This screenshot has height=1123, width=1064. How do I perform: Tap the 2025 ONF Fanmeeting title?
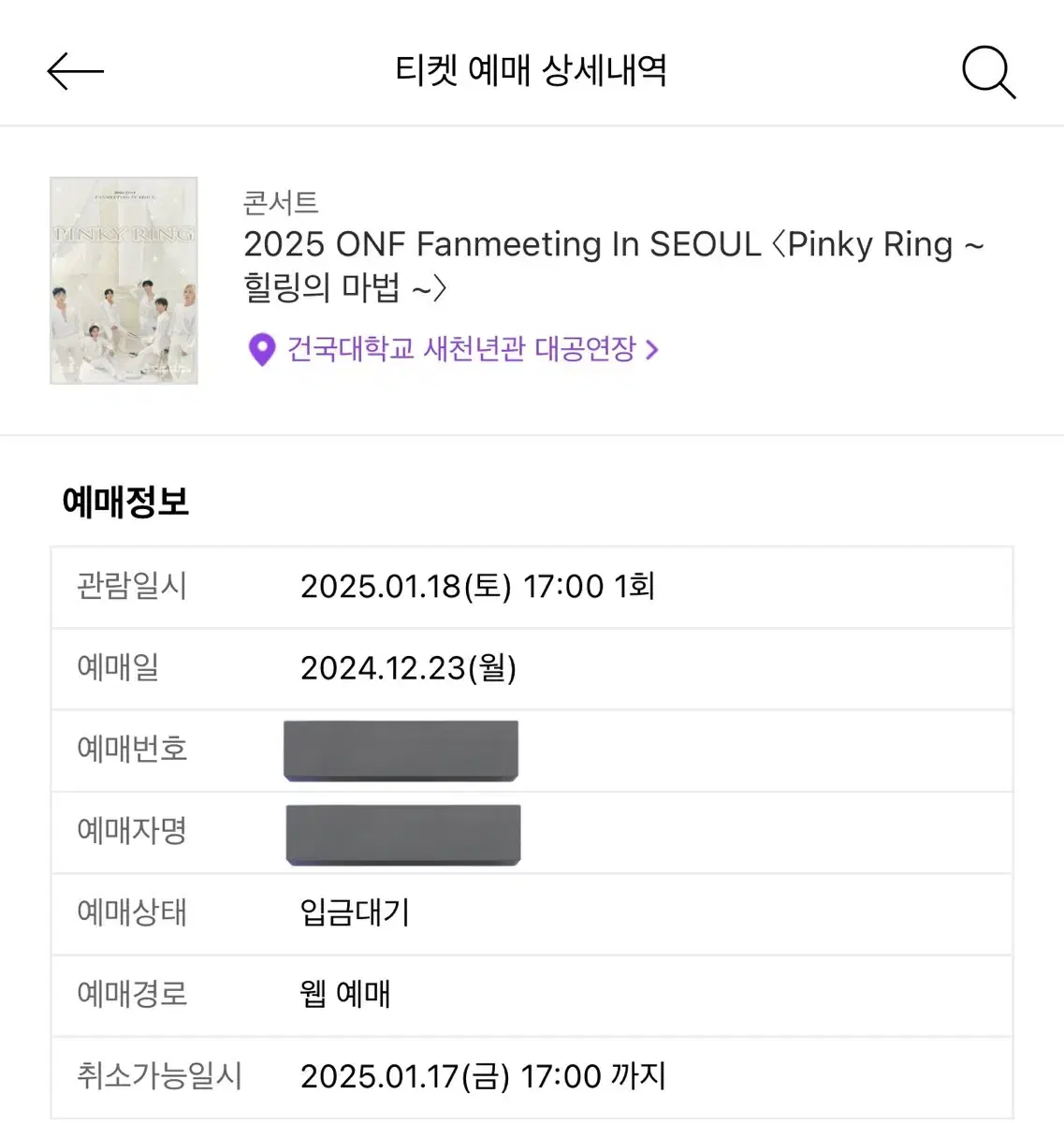click(614, 265)
